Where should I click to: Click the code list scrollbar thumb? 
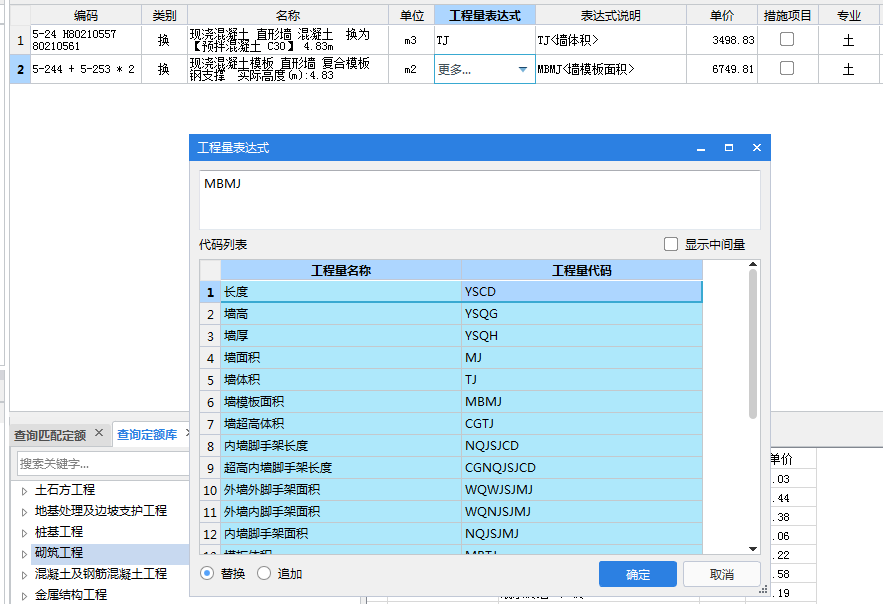click(x=753, y=344)
